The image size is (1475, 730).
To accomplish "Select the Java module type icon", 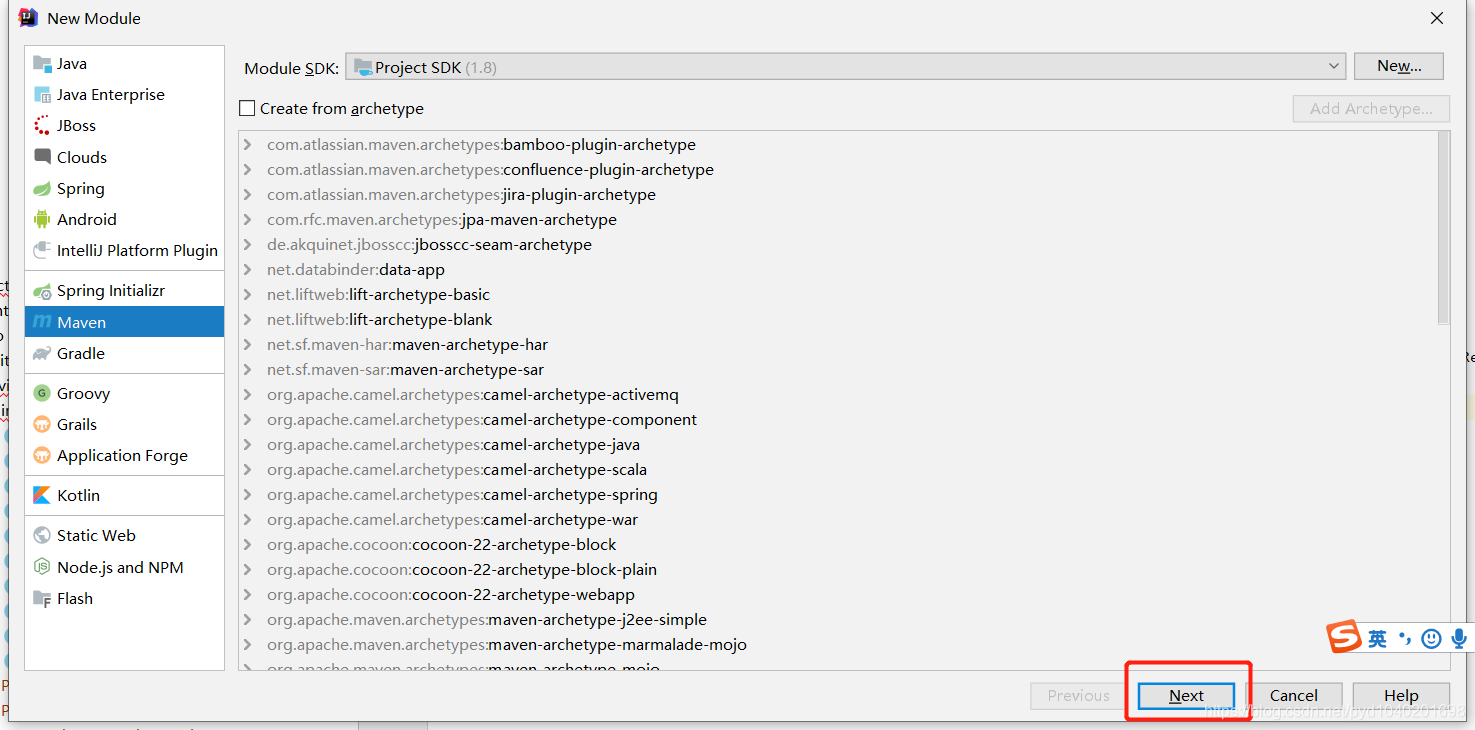I will coord(42,64).
